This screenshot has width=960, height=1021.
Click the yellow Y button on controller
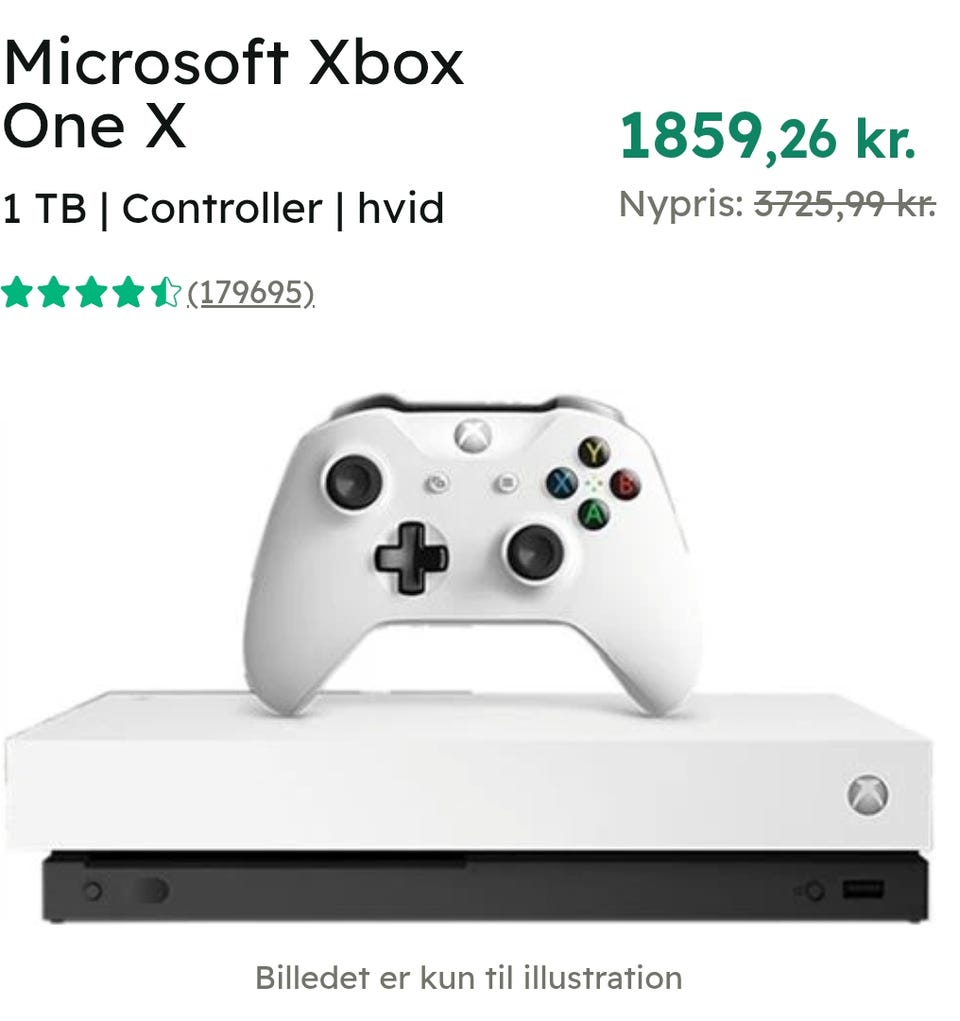[594, 451]
